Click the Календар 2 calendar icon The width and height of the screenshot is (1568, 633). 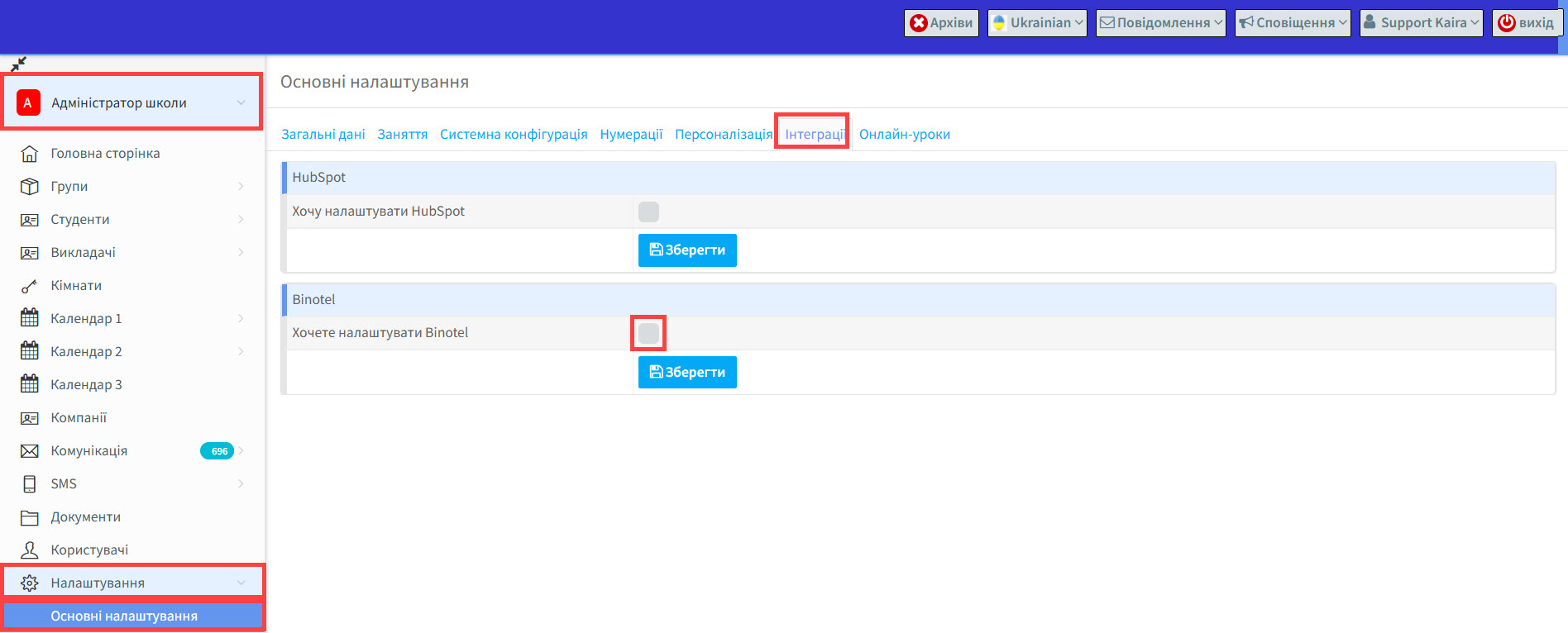point(30,351)
